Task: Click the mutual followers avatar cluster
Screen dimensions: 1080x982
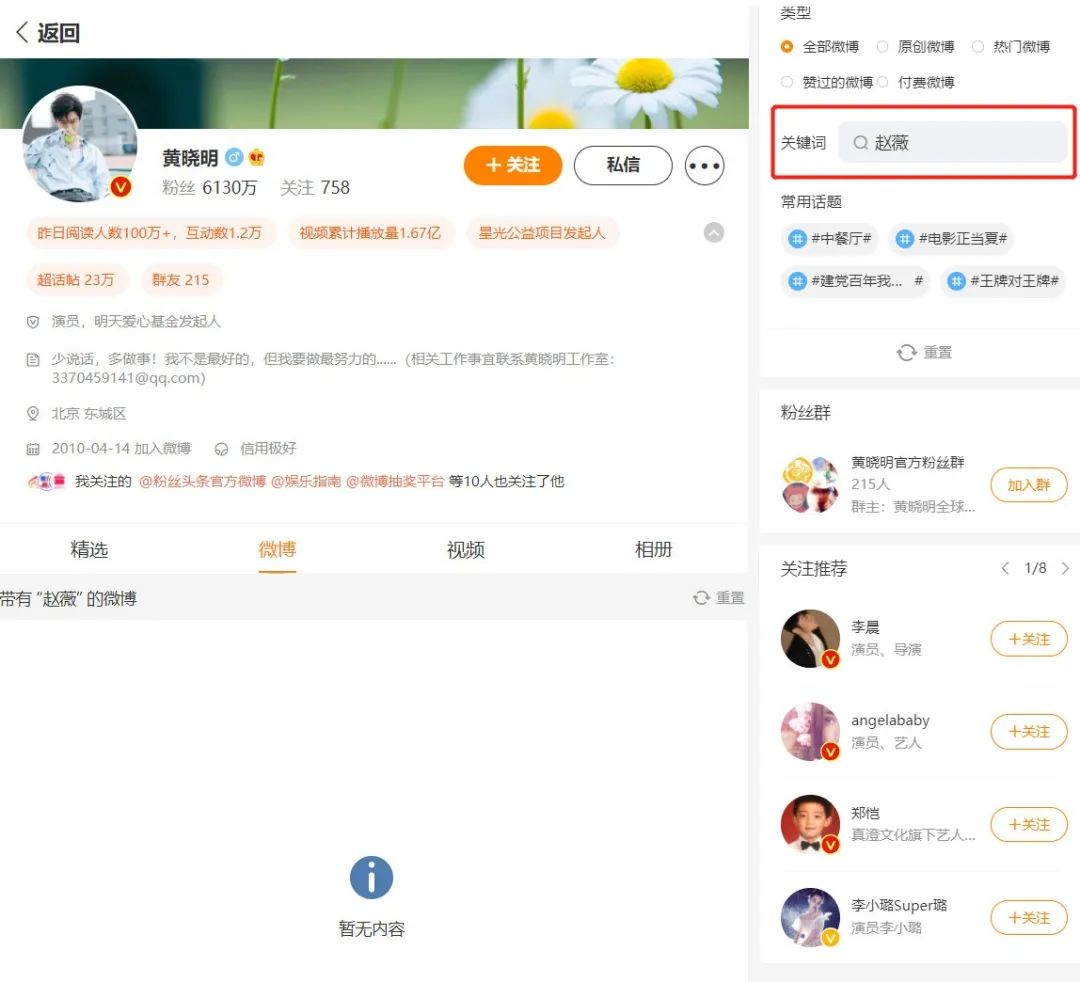Action: (x=46, y=481)
